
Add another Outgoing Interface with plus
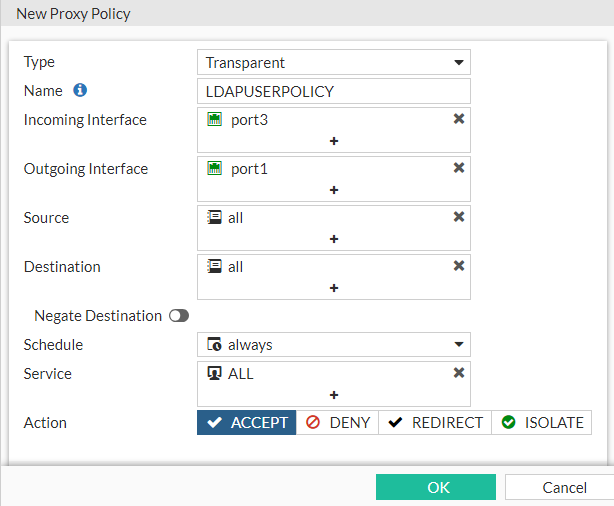pyautogui.click(x=334, y=190)
